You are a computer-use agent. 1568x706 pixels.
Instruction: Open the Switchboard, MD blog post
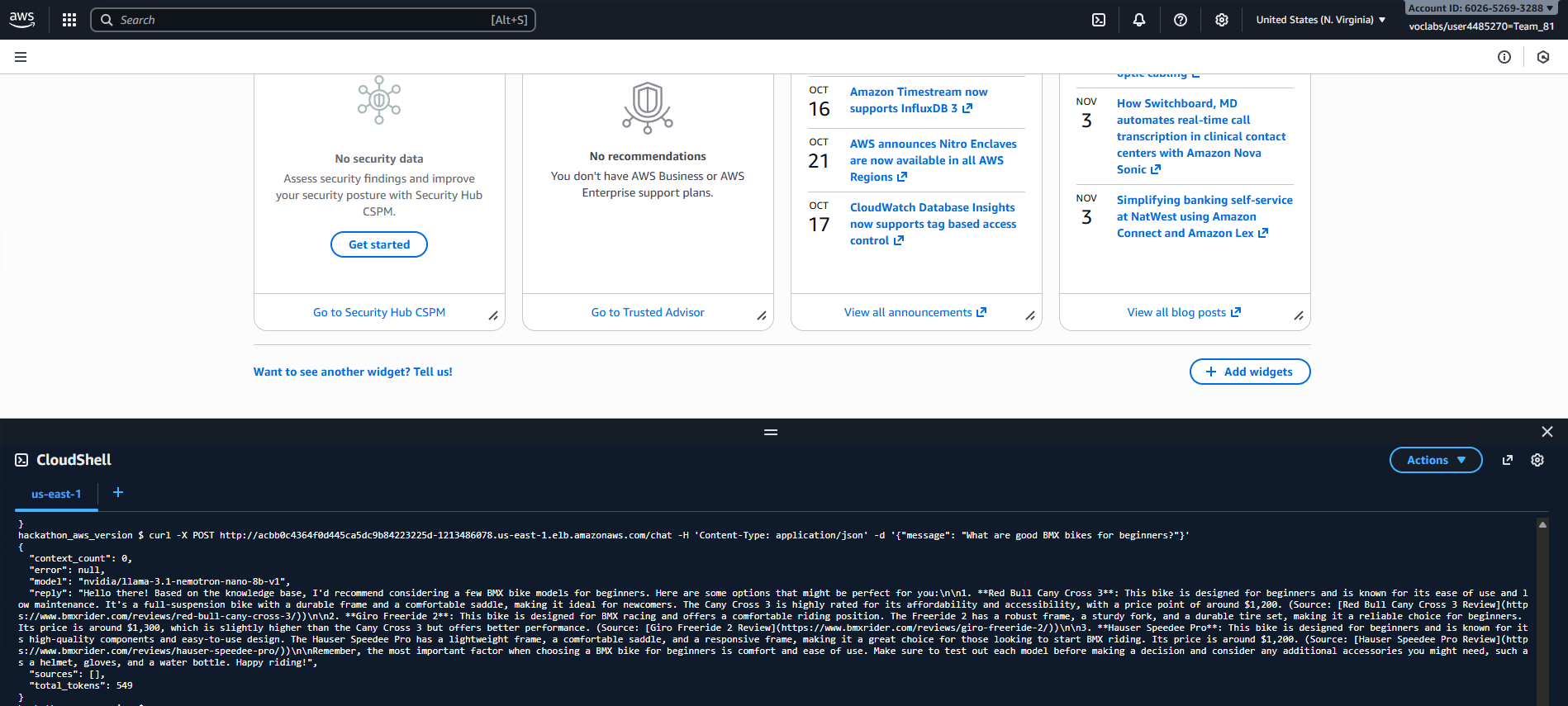[x=1201, y=136]
